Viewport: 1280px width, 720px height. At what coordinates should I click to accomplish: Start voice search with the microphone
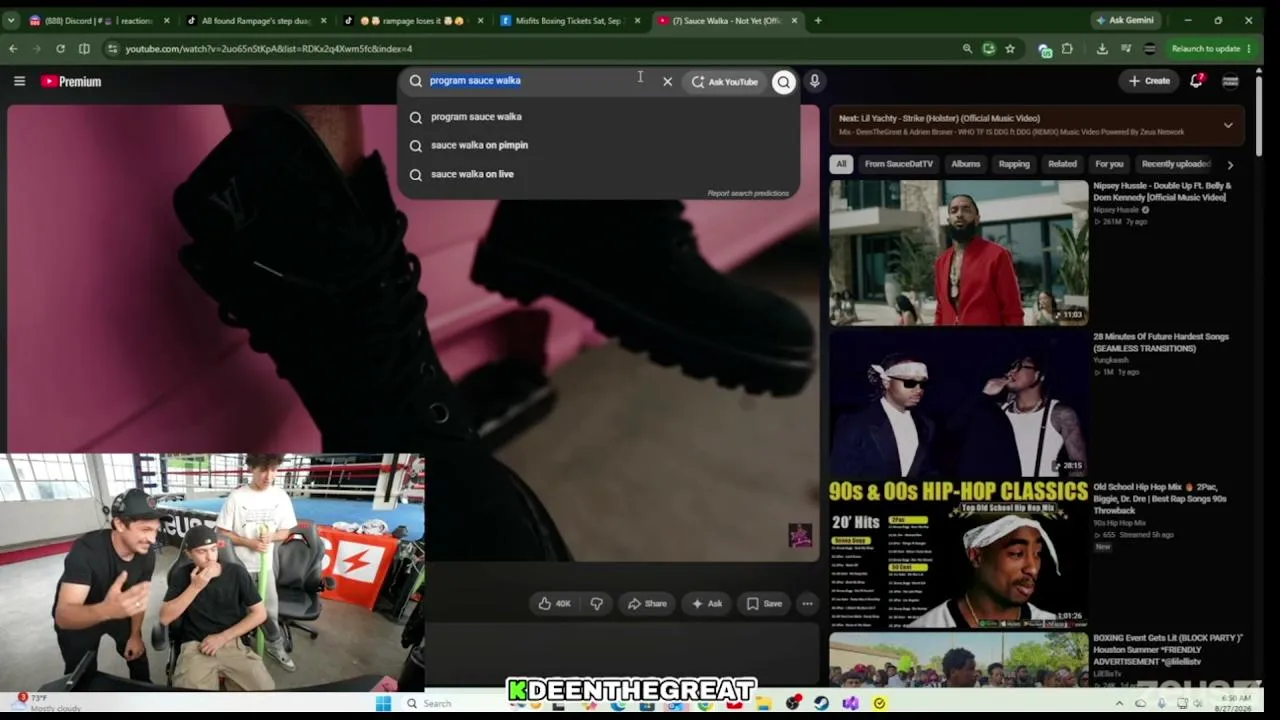(815, 81)
